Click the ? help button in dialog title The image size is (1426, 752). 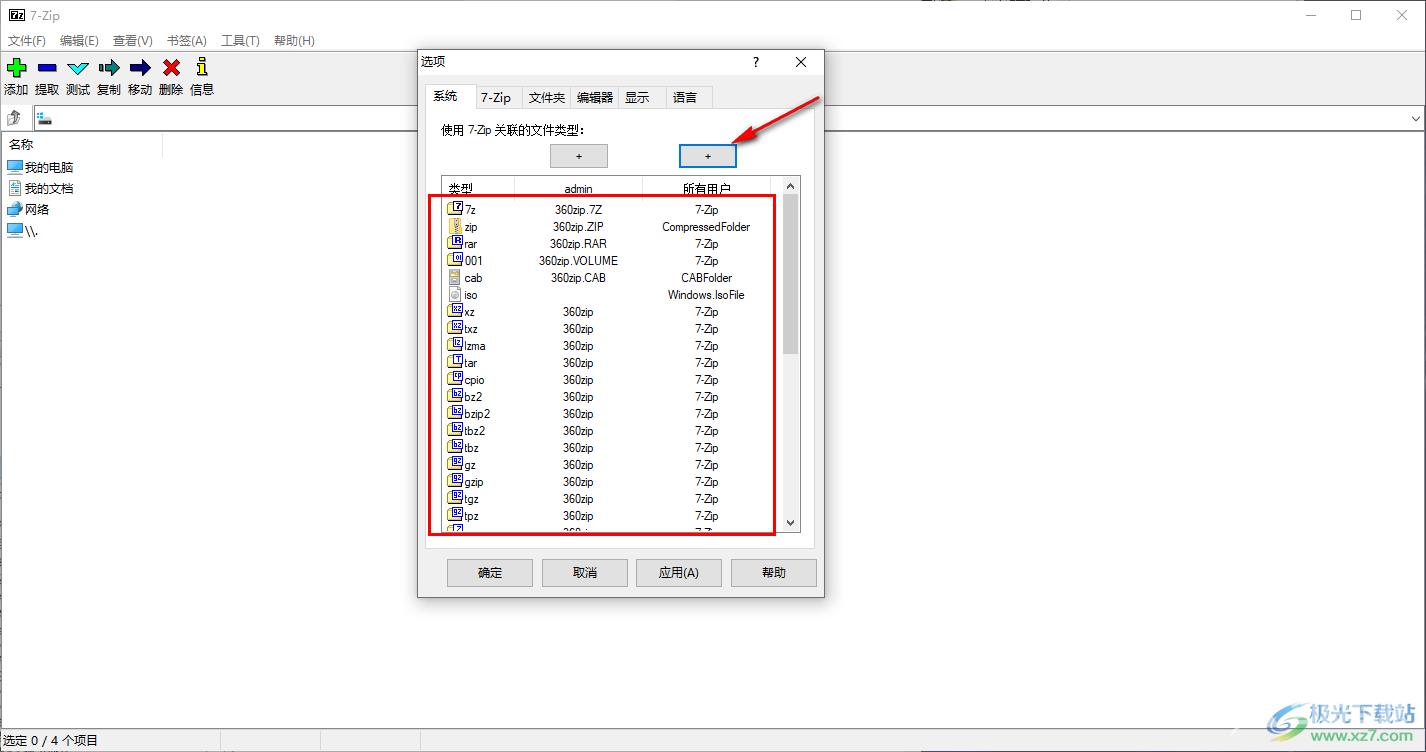coord(755,62)
